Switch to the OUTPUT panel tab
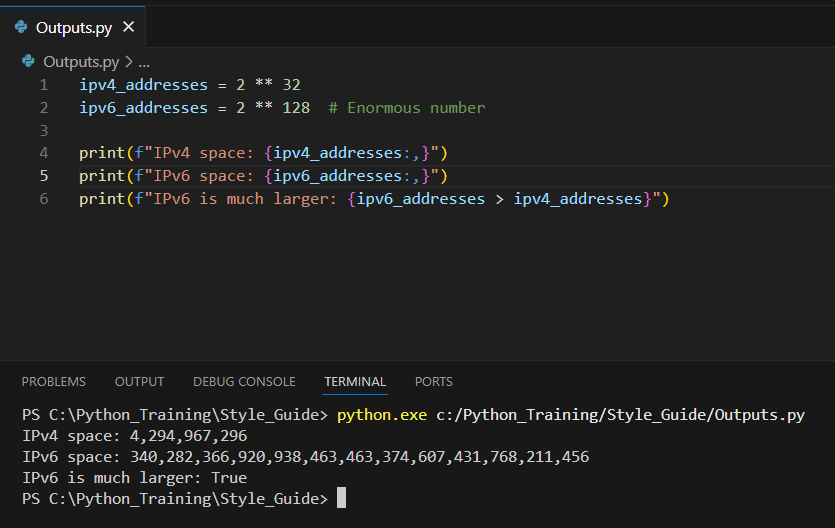The height and width of the screenshot is (528, 835). (140, 382)
